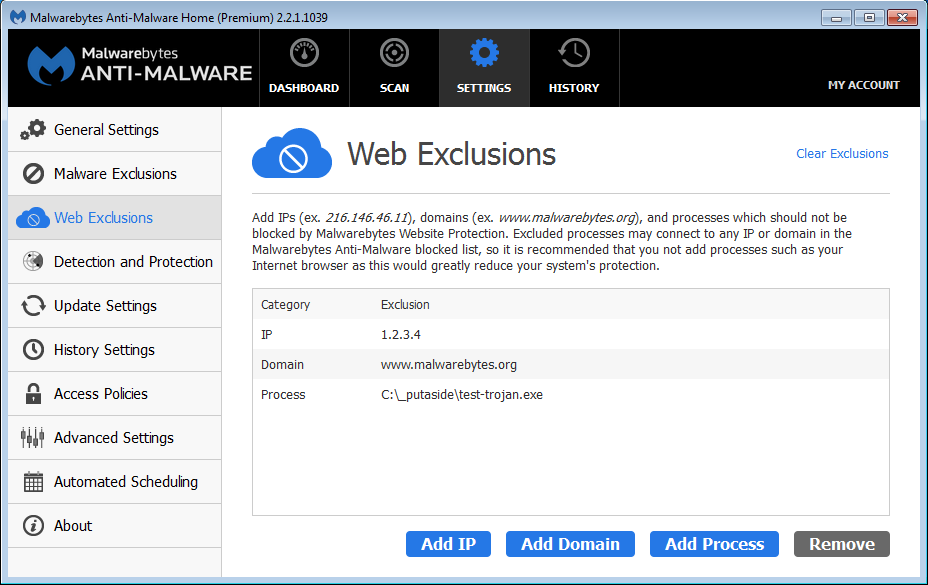Select the test-trojan.exe process exclusion
Screen dimensions: 928x585
[x=571, y=394]
